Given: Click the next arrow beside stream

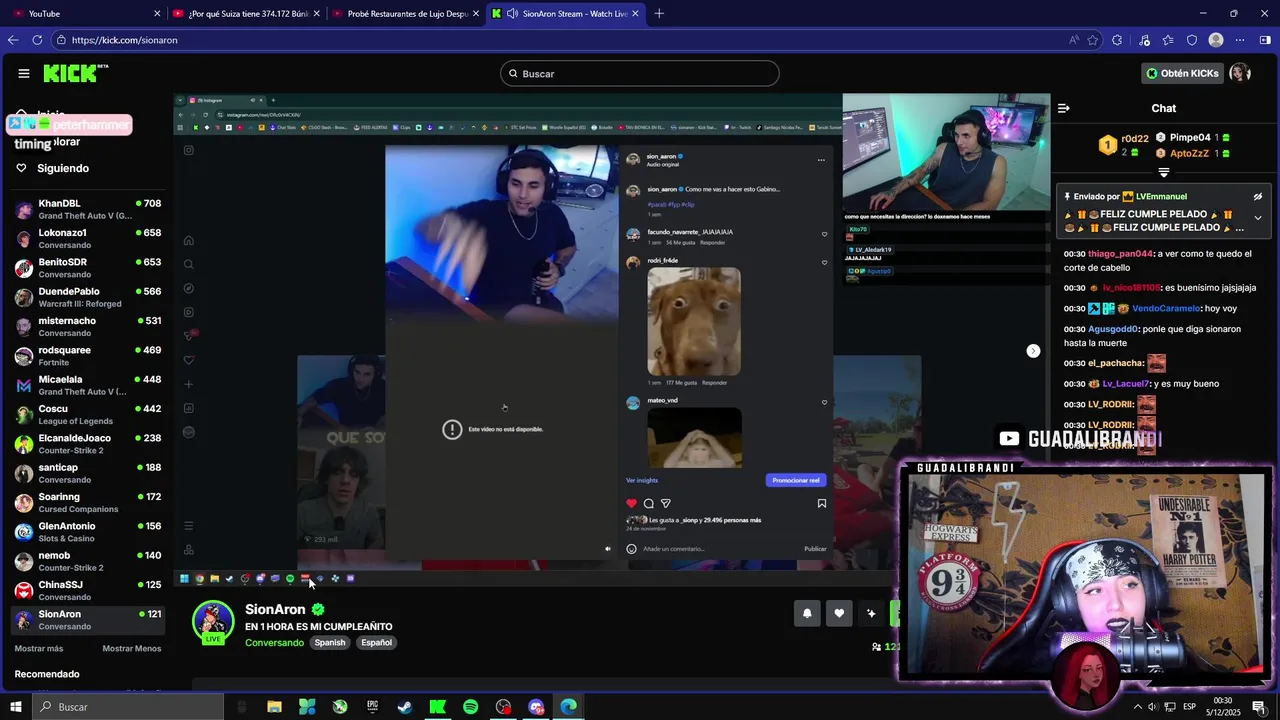Looking at the screenshot, I should coord(1033,351).
